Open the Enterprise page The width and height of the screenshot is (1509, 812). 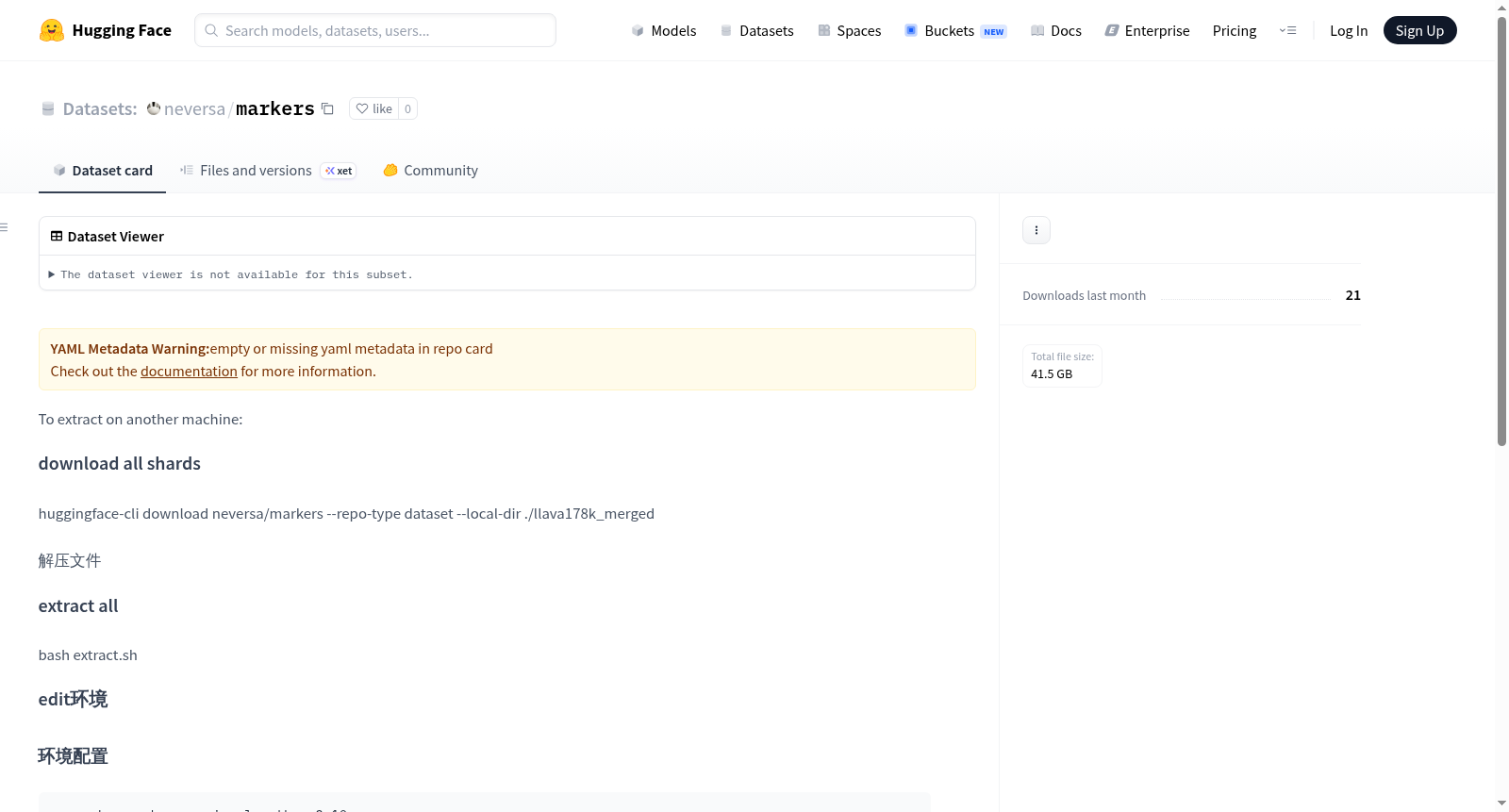click(1147, 30)
